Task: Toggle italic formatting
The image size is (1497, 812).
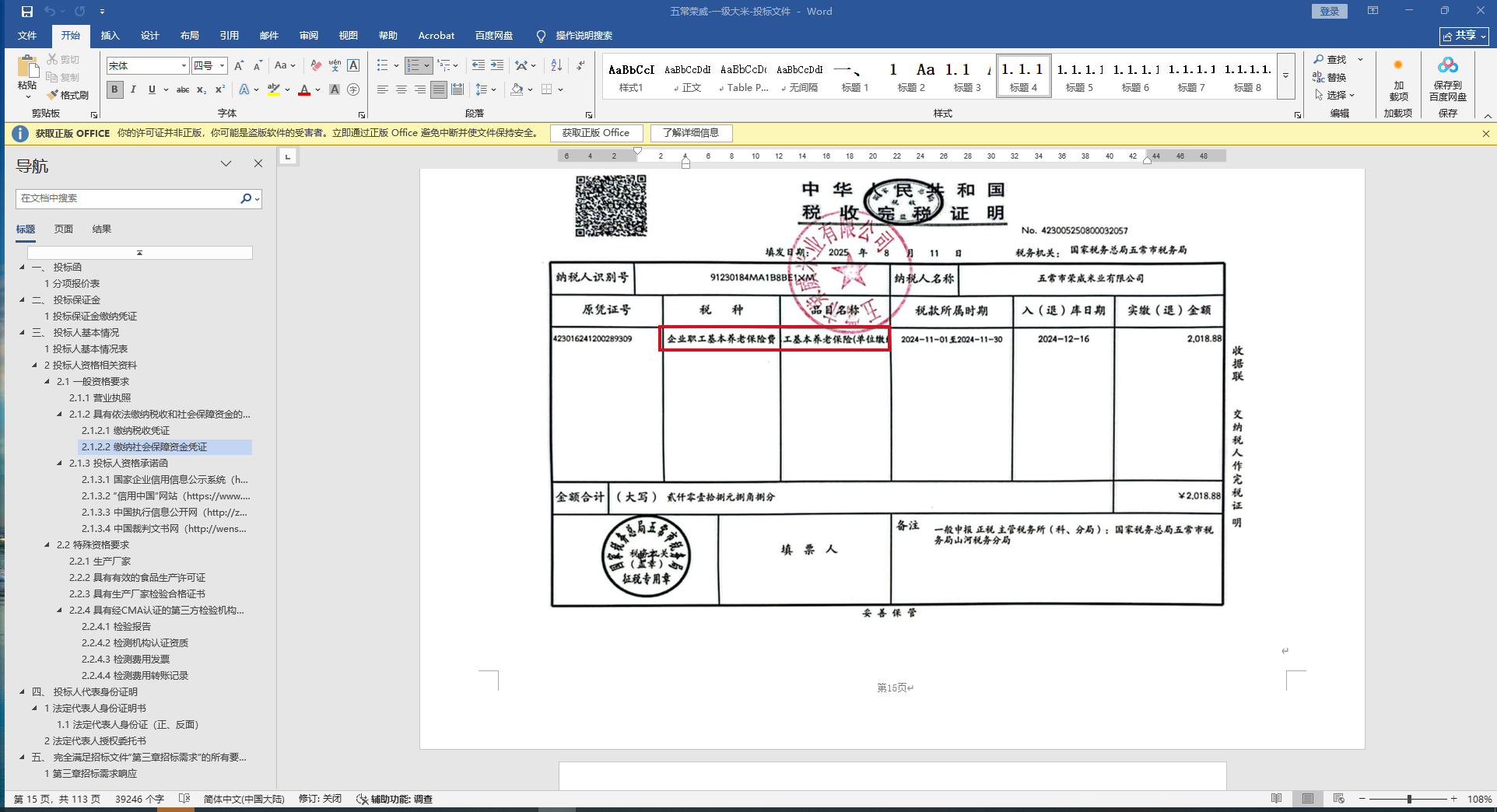Action: point(133,89)
